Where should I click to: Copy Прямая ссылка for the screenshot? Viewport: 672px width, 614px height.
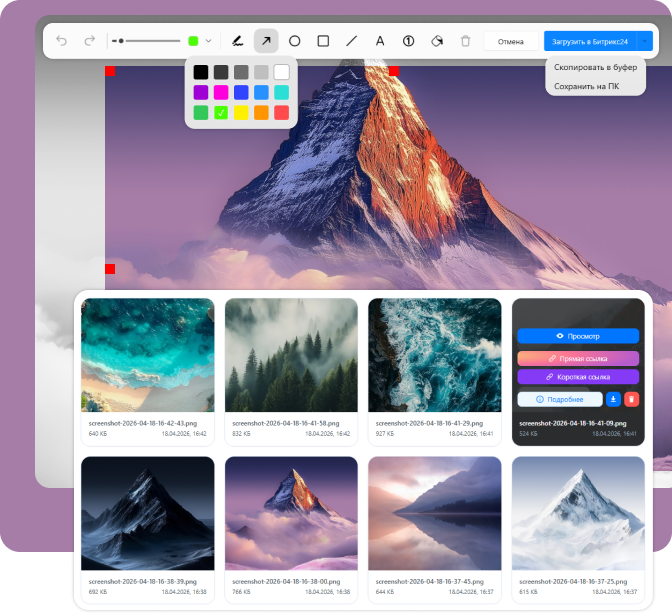[578, 359]
